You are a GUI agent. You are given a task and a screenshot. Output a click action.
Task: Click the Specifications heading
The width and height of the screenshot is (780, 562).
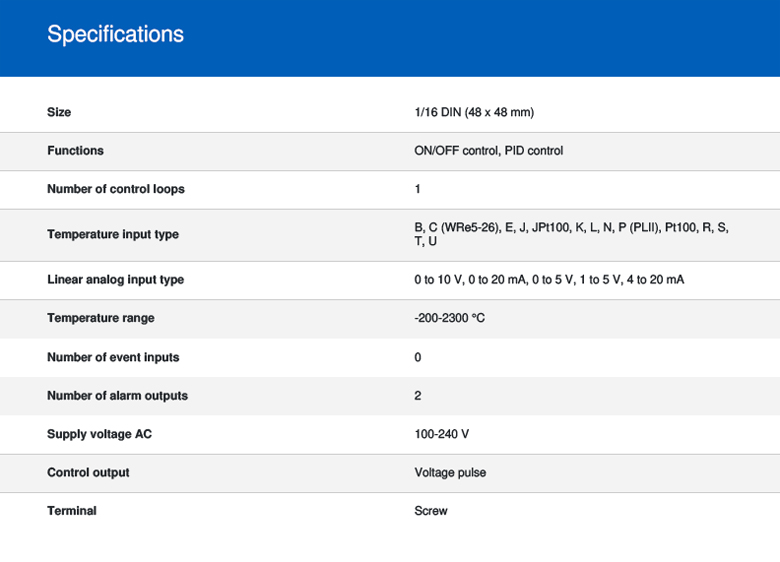pos(115,34)
